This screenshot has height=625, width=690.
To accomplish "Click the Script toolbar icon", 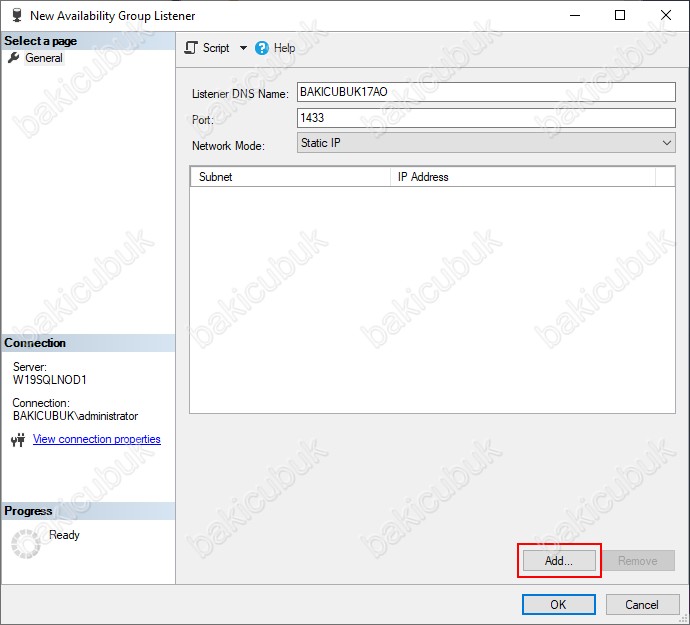I will tap(191, 48).
